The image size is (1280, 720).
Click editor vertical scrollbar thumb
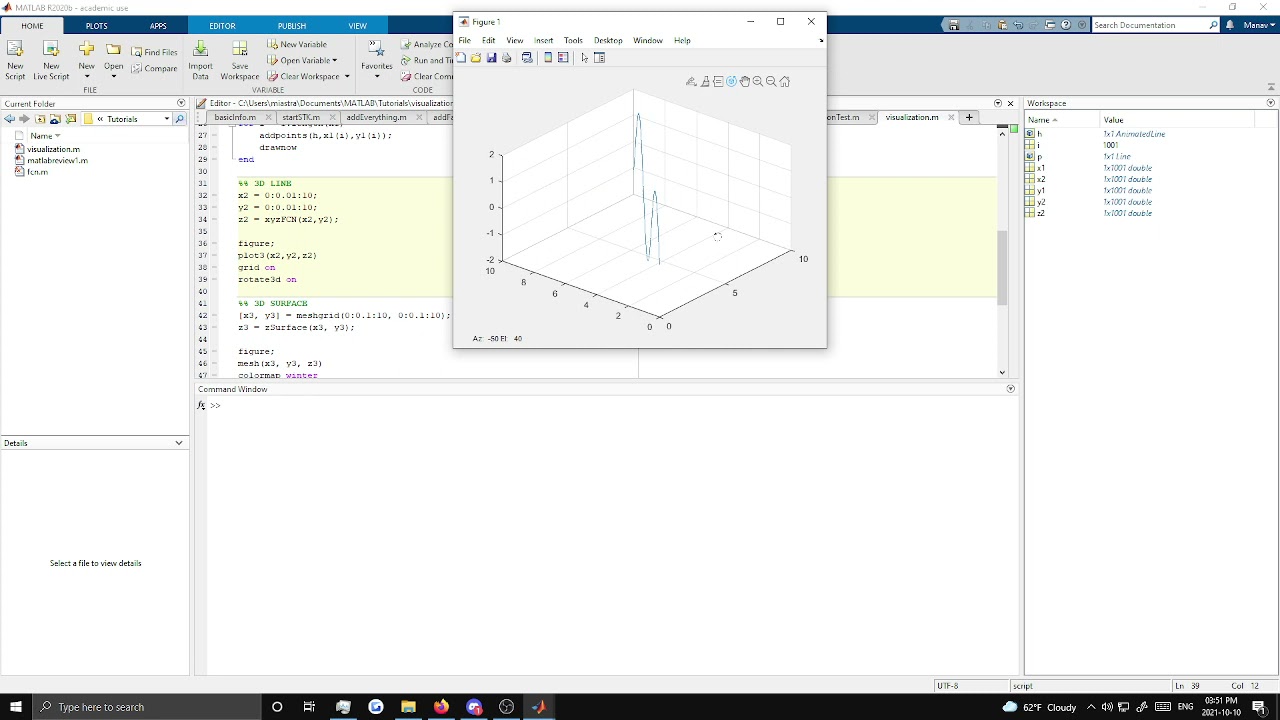1002,267
